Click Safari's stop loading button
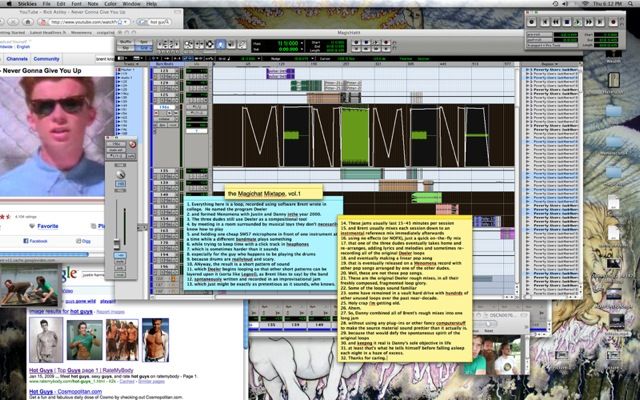Screen dimensions: 640x400 pos(13,22)
